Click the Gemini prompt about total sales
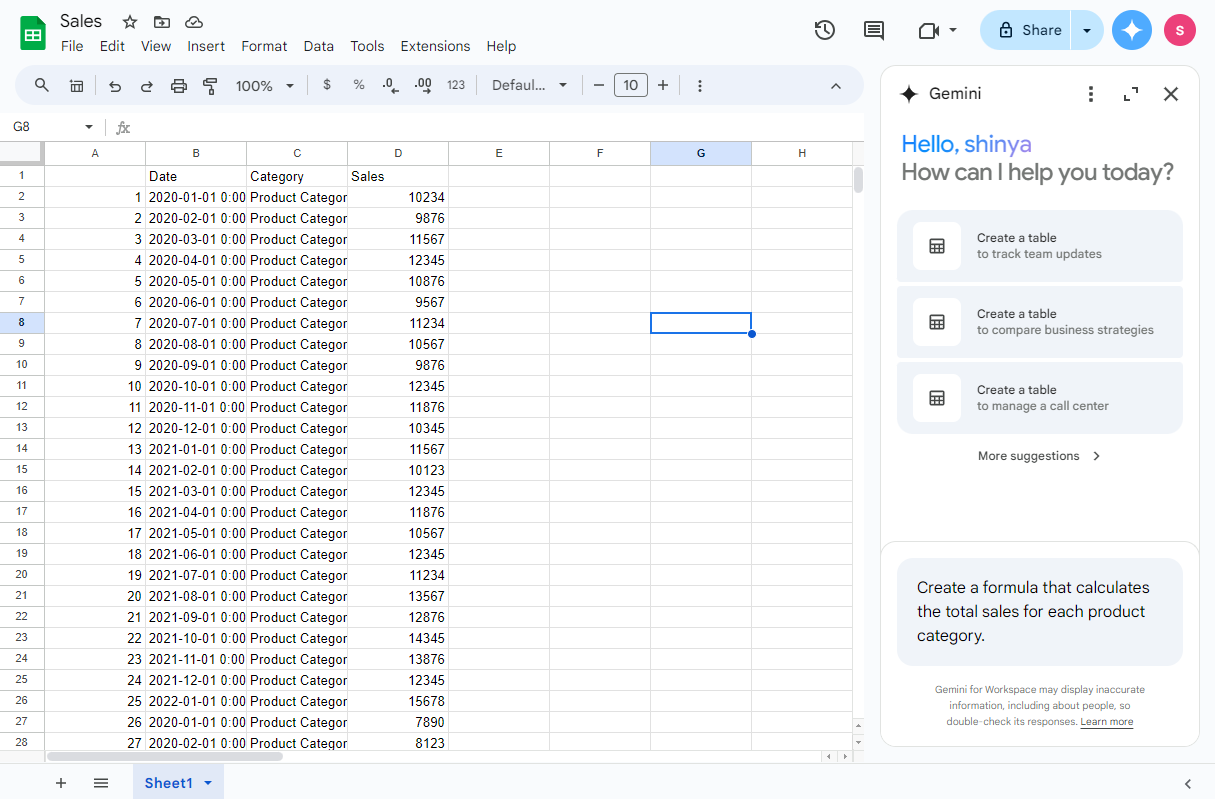This screenshot has width=1215, height=799. (1040, 612)
